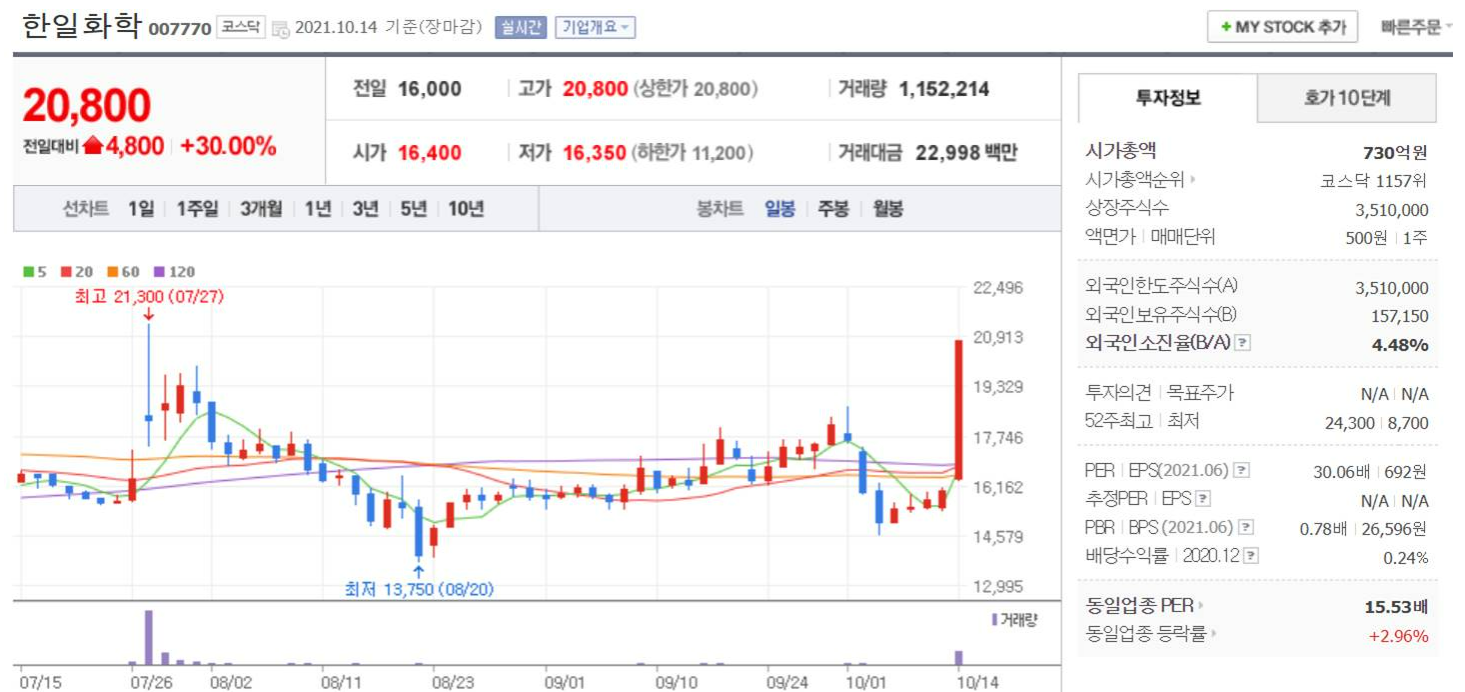The image size is (1465, 692).
Task: Select the 1년 line chart period
Action: click(x=318, y=209)
